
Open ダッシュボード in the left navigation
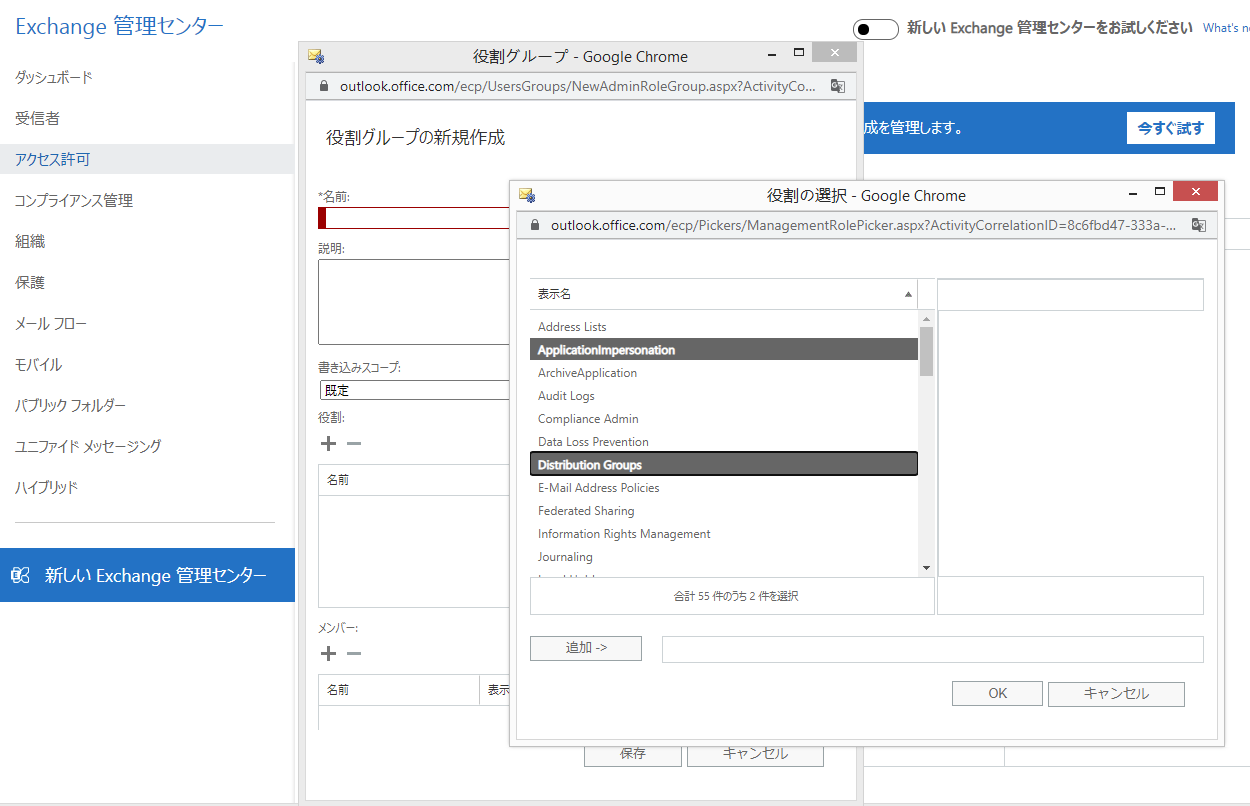[54, 77]
